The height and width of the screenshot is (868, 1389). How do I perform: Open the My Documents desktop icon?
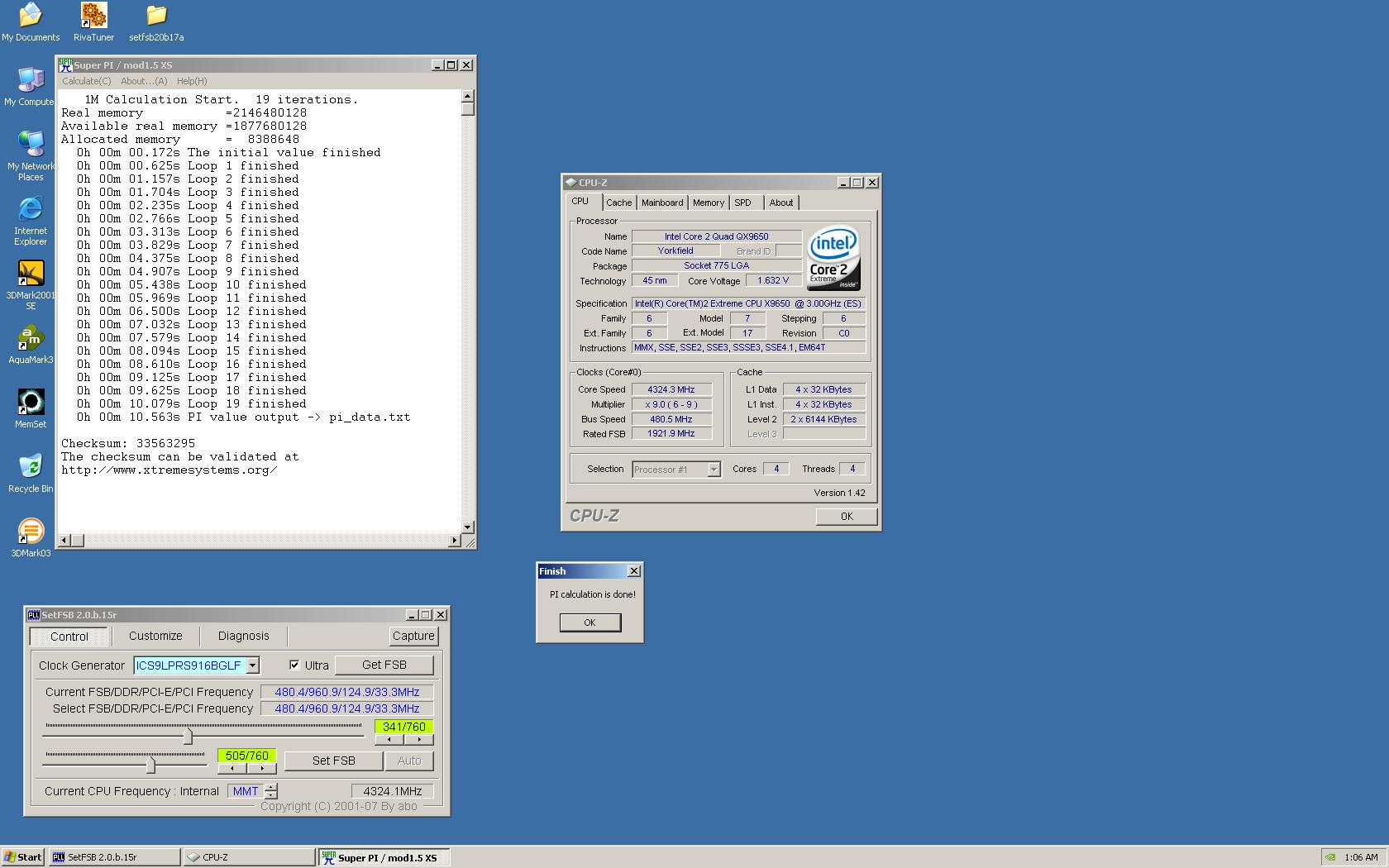pyautogui.click(x=31, y=21)
